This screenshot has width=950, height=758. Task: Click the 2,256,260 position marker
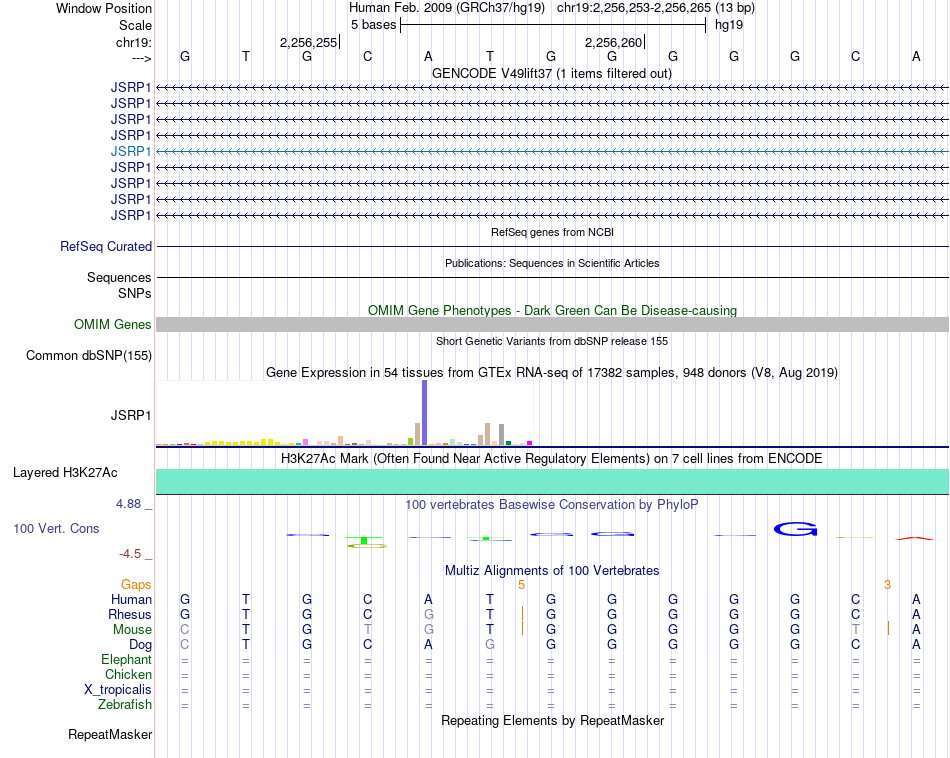tap(614, 42)
